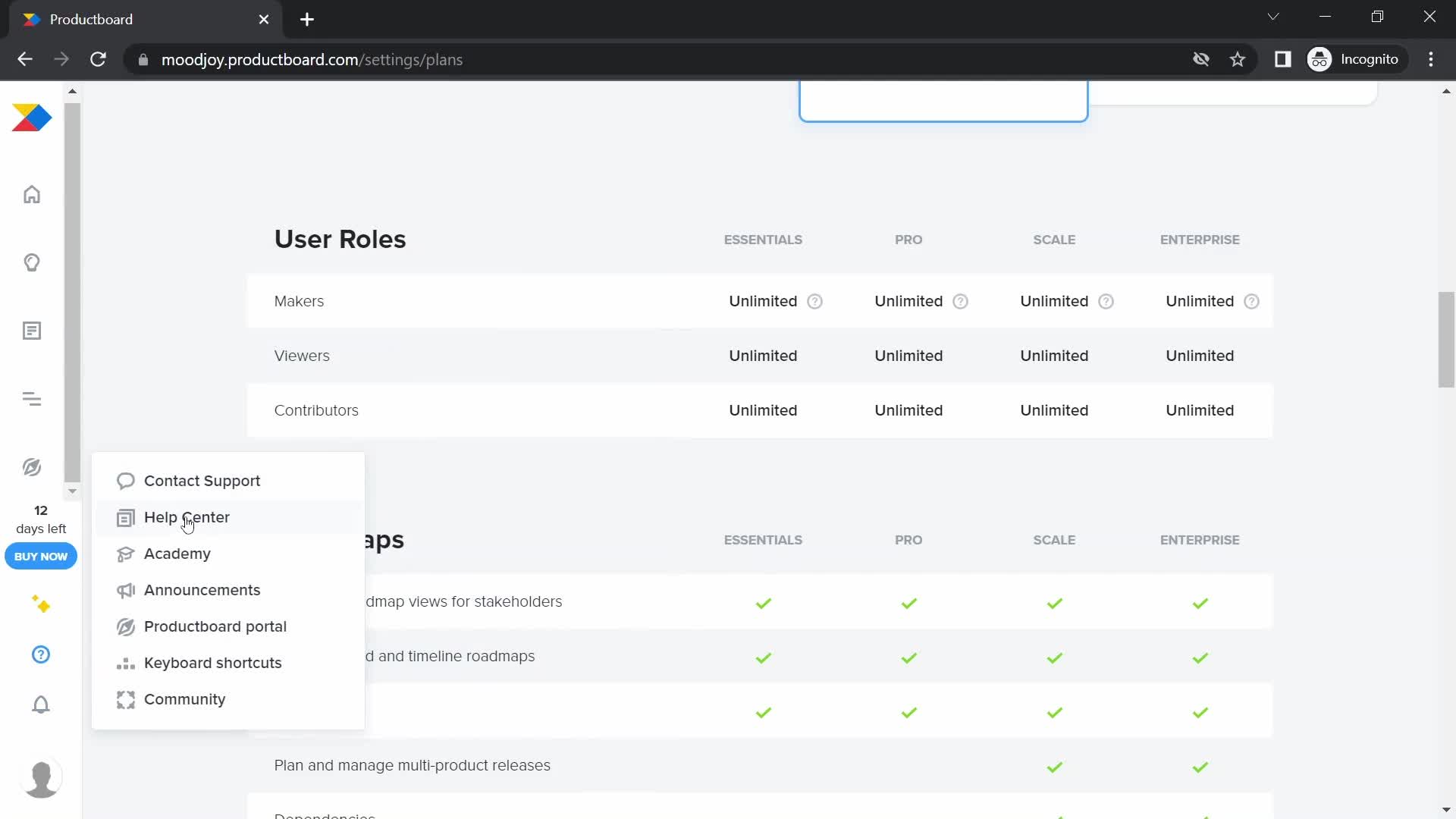Click Enterprise checkmark for multi-product releases
This screenshot has height=819, width=1456.
coord(1200,767)
